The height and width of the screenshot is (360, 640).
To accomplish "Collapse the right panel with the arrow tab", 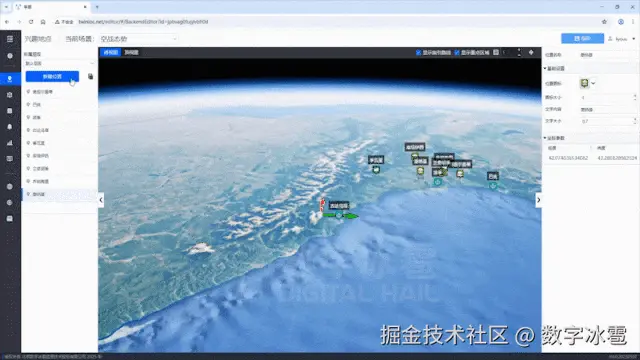I will (x=538, y=200).
